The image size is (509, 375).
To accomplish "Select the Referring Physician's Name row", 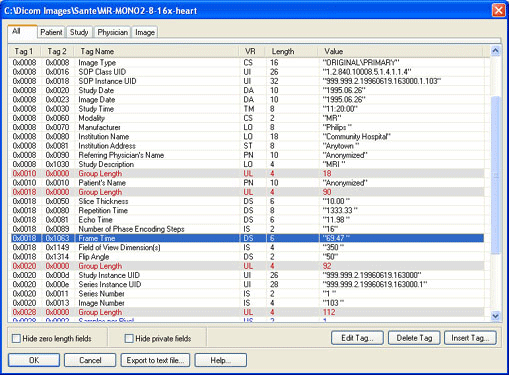I will click(x=246, y=155).
